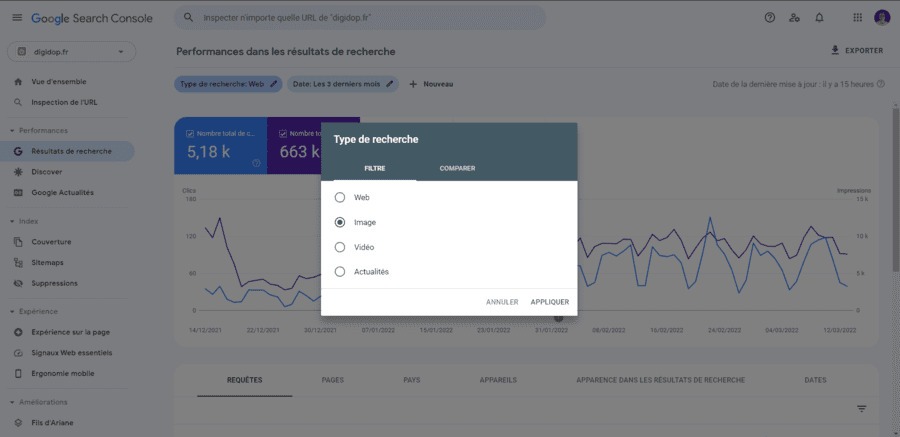Screen dimensions: 900x437
Task: Click the table filter lines icon
Action: (x=862, y=409)
